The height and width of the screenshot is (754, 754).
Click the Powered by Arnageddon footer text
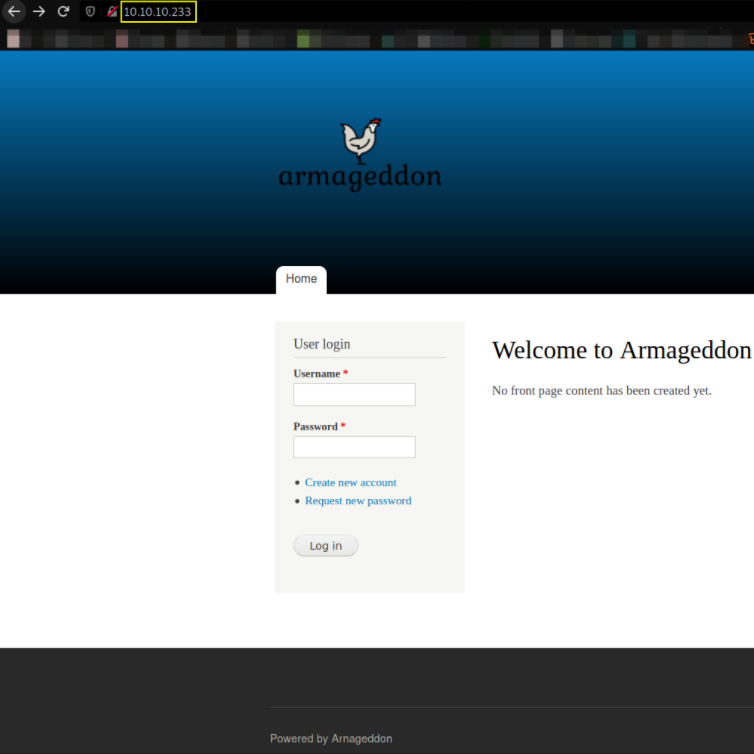[331, 739]
